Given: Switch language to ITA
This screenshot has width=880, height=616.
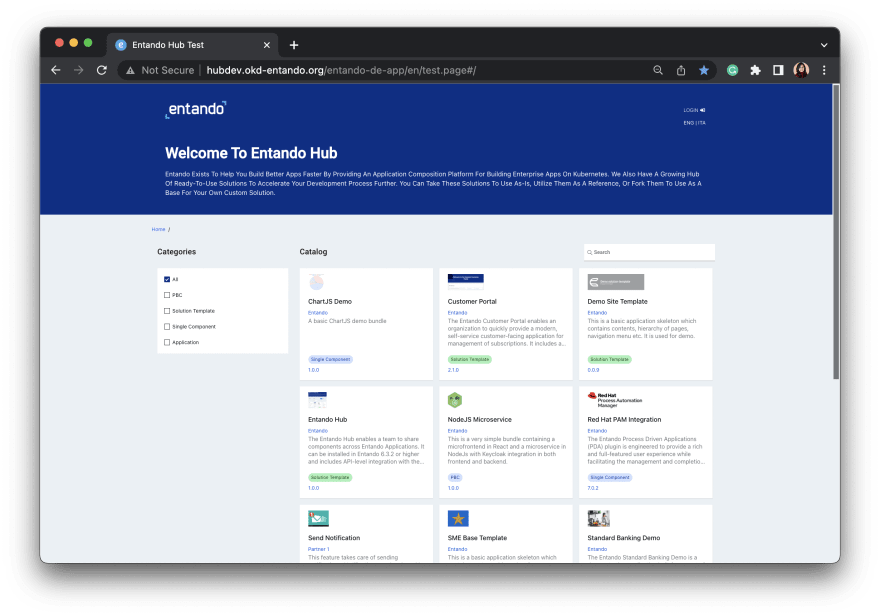Looking at the screenshot, I should point(702,123).
